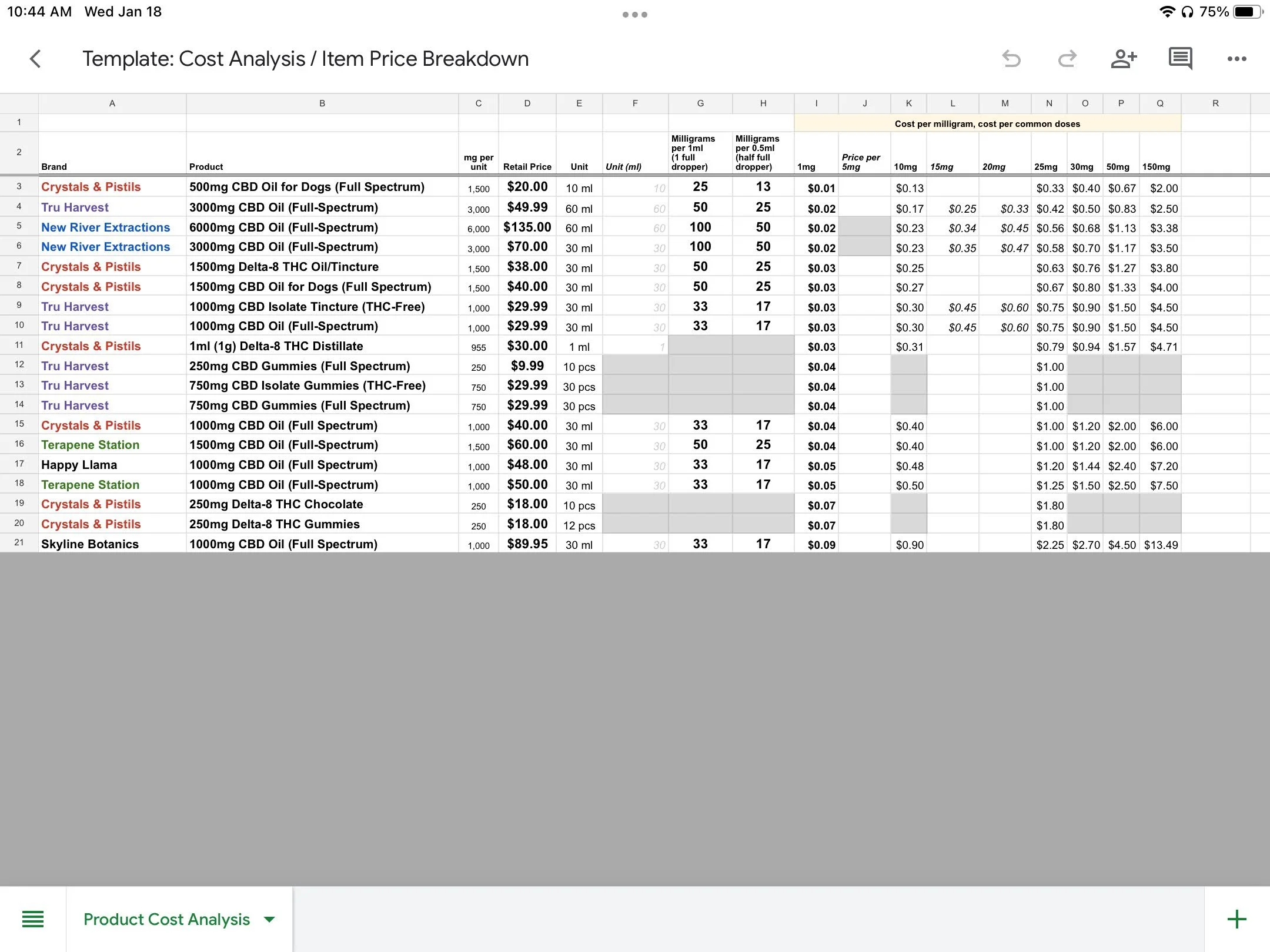Tap the back arrow icon
Screen dimensions: 1270x952
[35, 59]
